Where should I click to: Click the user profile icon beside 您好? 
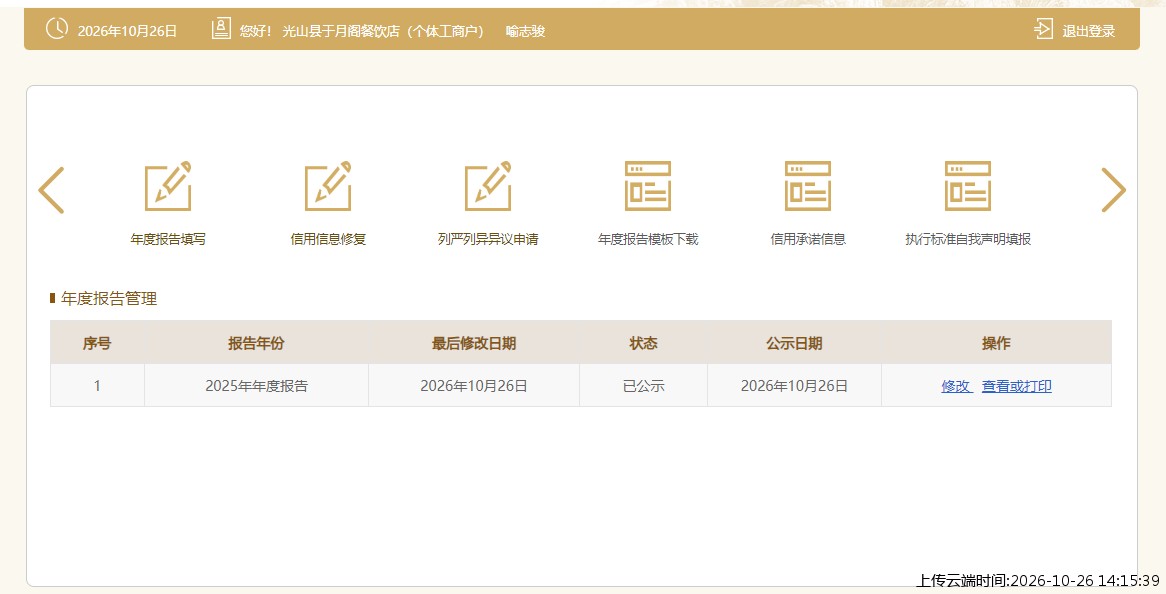point(221,29)
